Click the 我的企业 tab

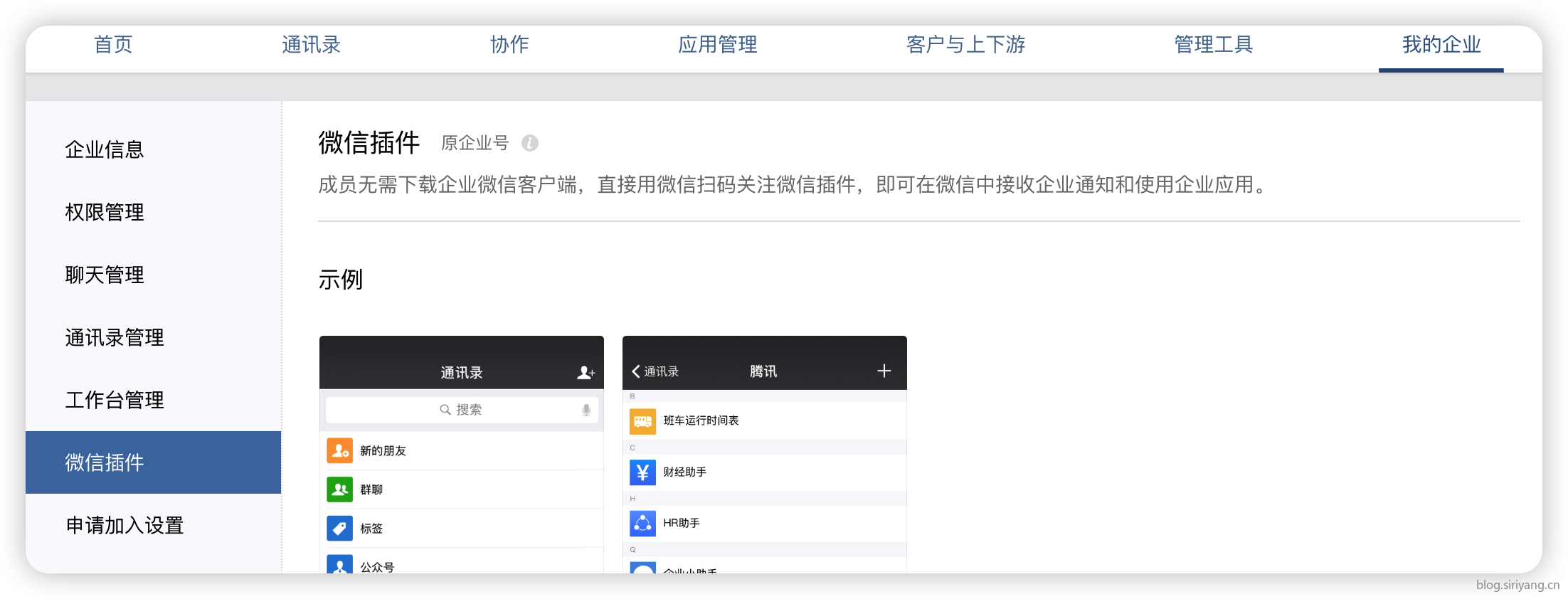[1441, 45]
